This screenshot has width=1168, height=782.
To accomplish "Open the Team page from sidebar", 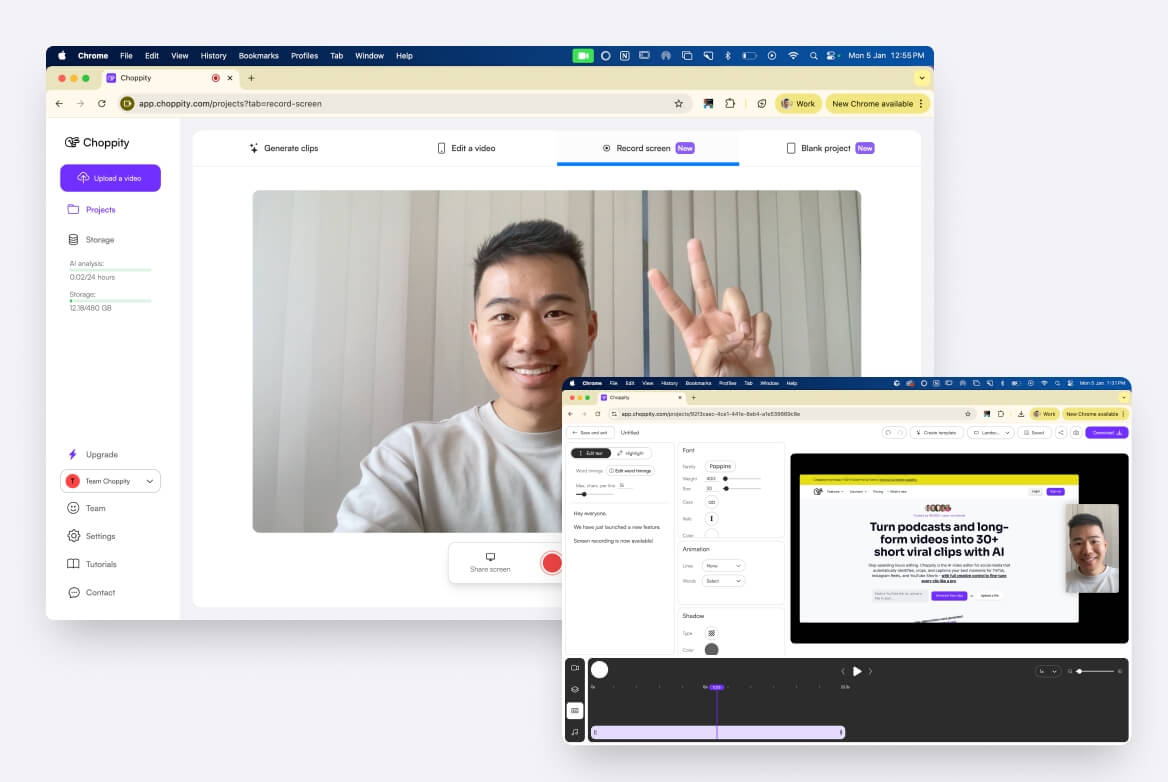I will [x=87, y=508].
